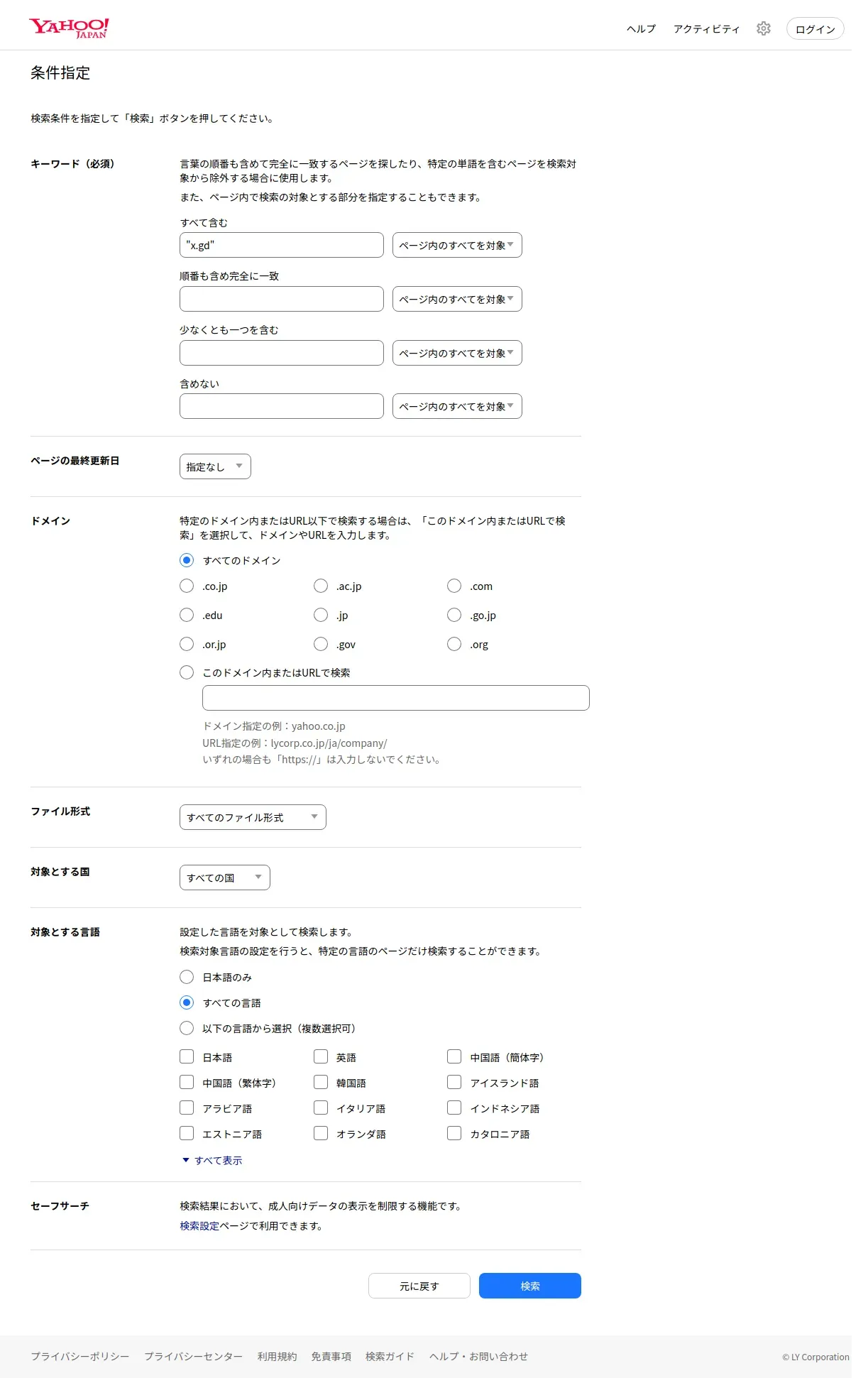Check the アラビア語 checkbox
The image size is (868, 1378).
pyautogui.click(x=187, y=1108)
